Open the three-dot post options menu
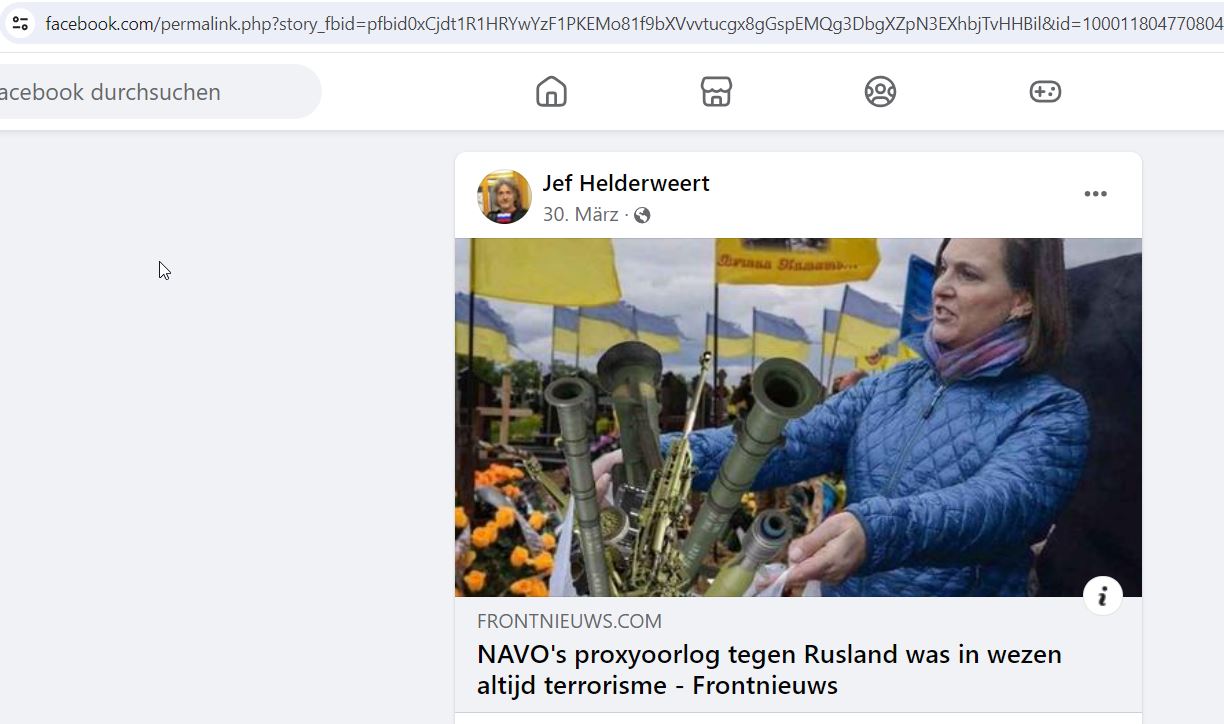1224x724 pixels. coord(1096,194)
